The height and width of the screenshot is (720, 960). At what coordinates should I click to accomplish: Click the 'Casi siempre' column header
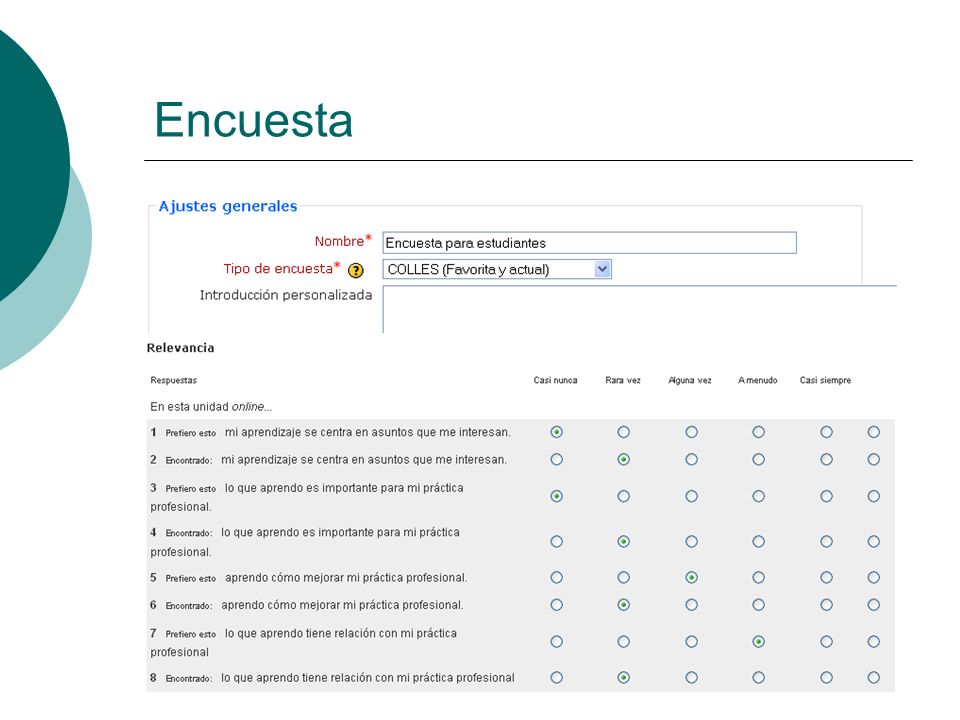tap(825, 380)
